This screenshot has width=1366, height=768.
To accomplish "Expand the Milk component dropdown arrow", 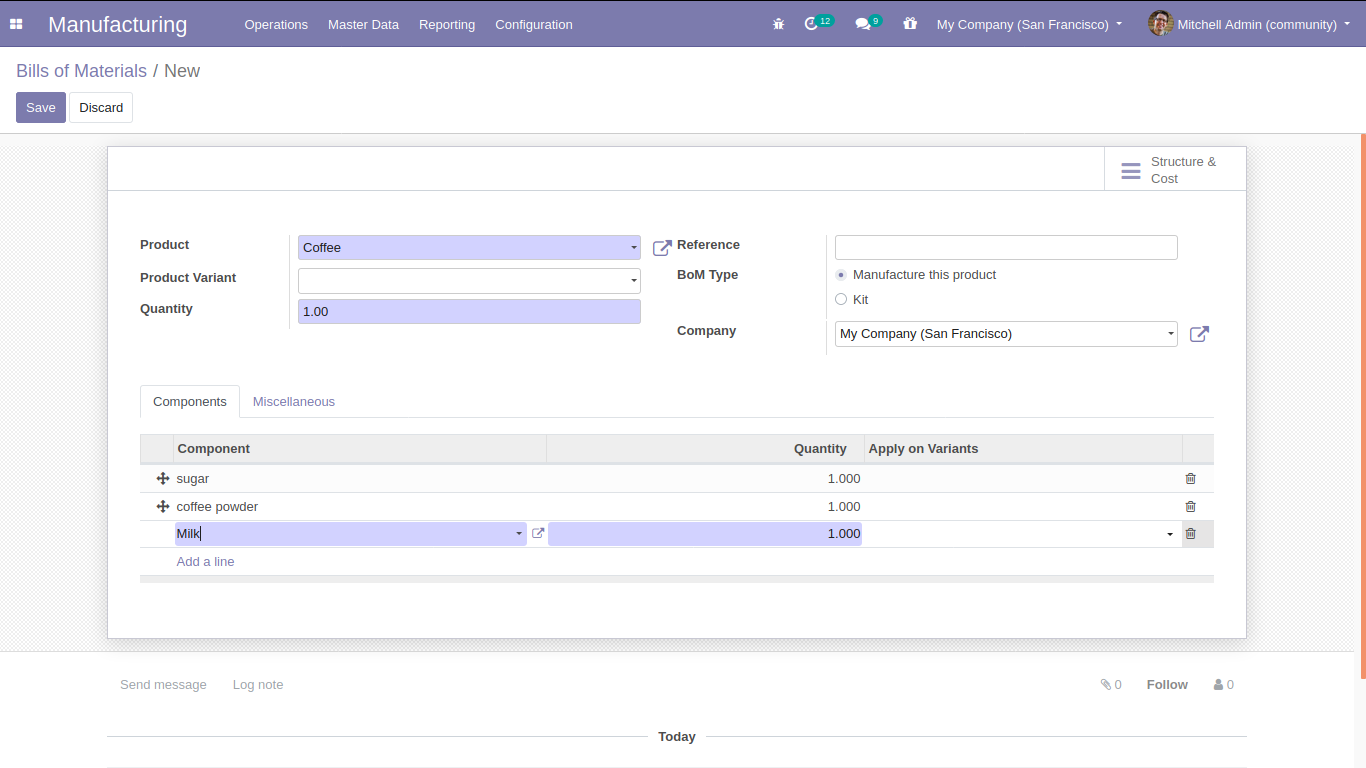I will coord(519,534).
